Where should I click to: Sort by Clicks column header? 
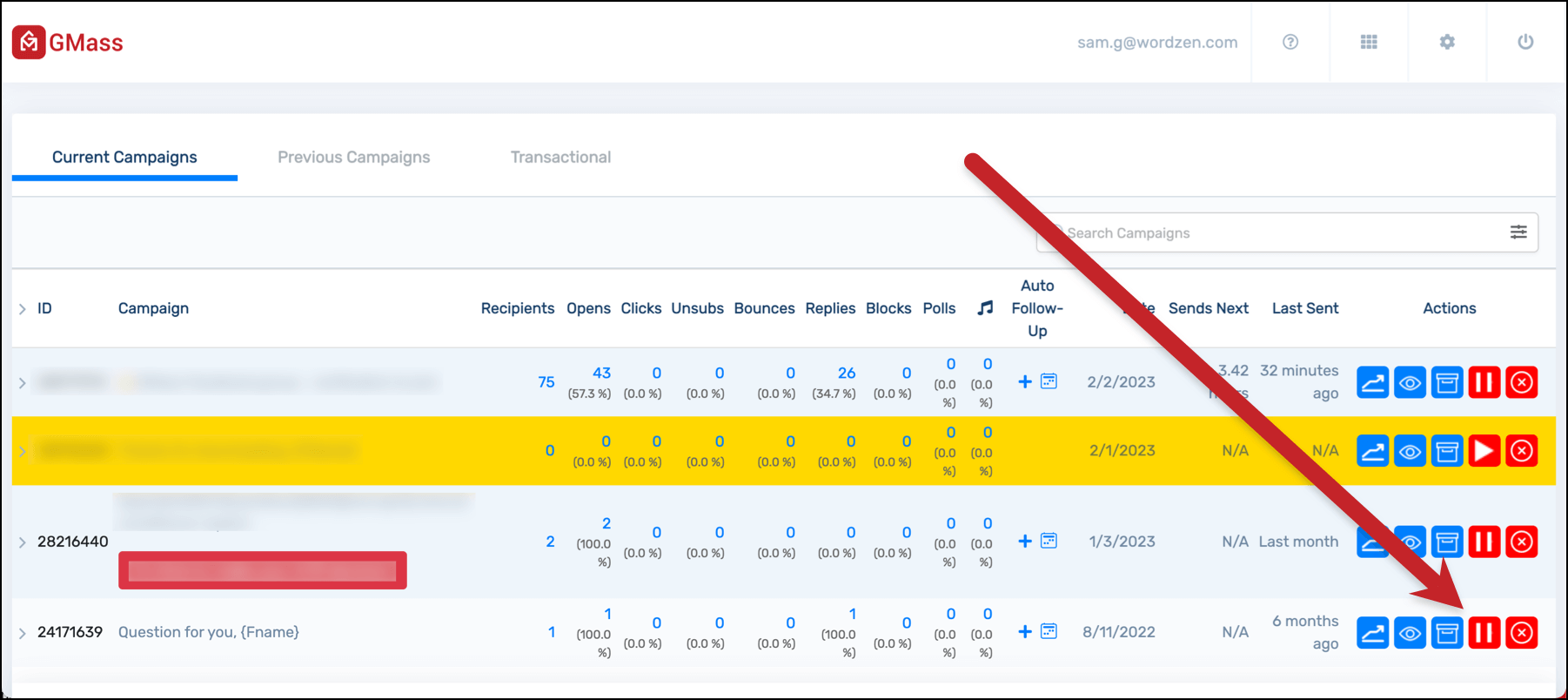point(641,308)
